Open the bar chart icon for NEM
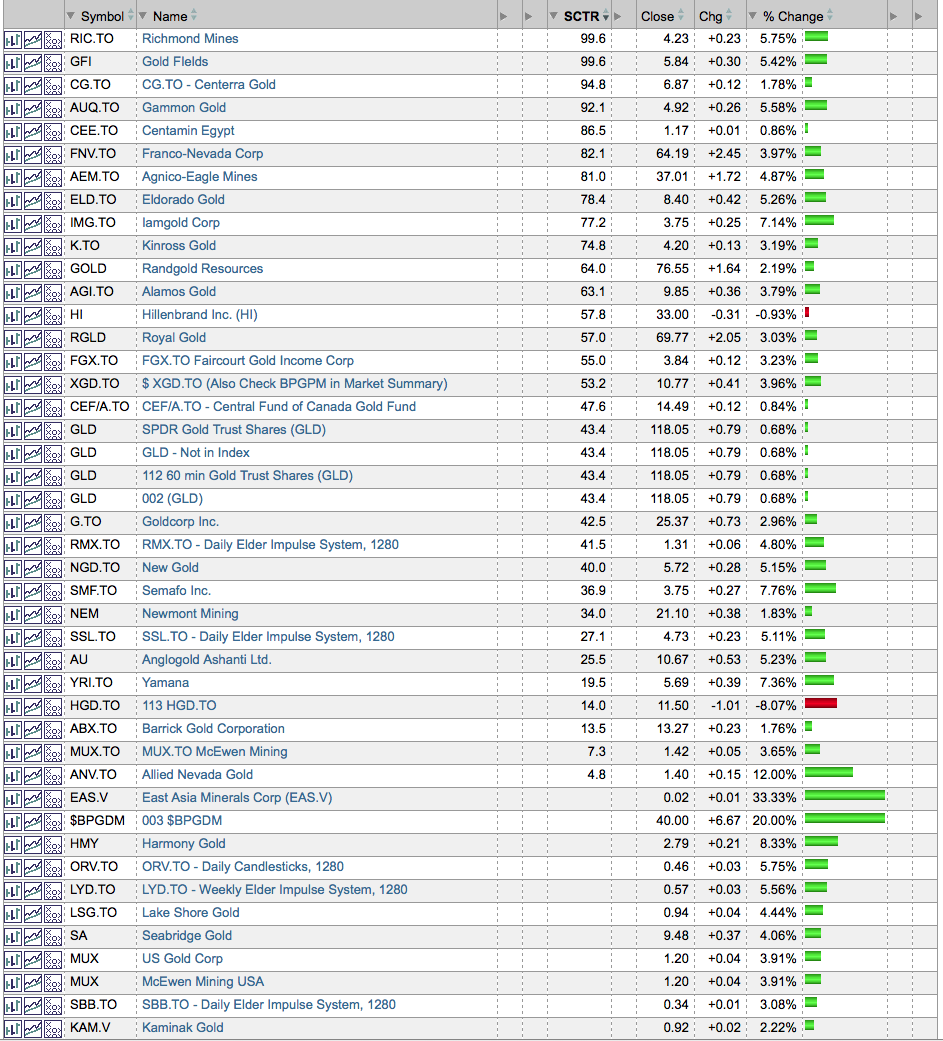 point(13,615)
